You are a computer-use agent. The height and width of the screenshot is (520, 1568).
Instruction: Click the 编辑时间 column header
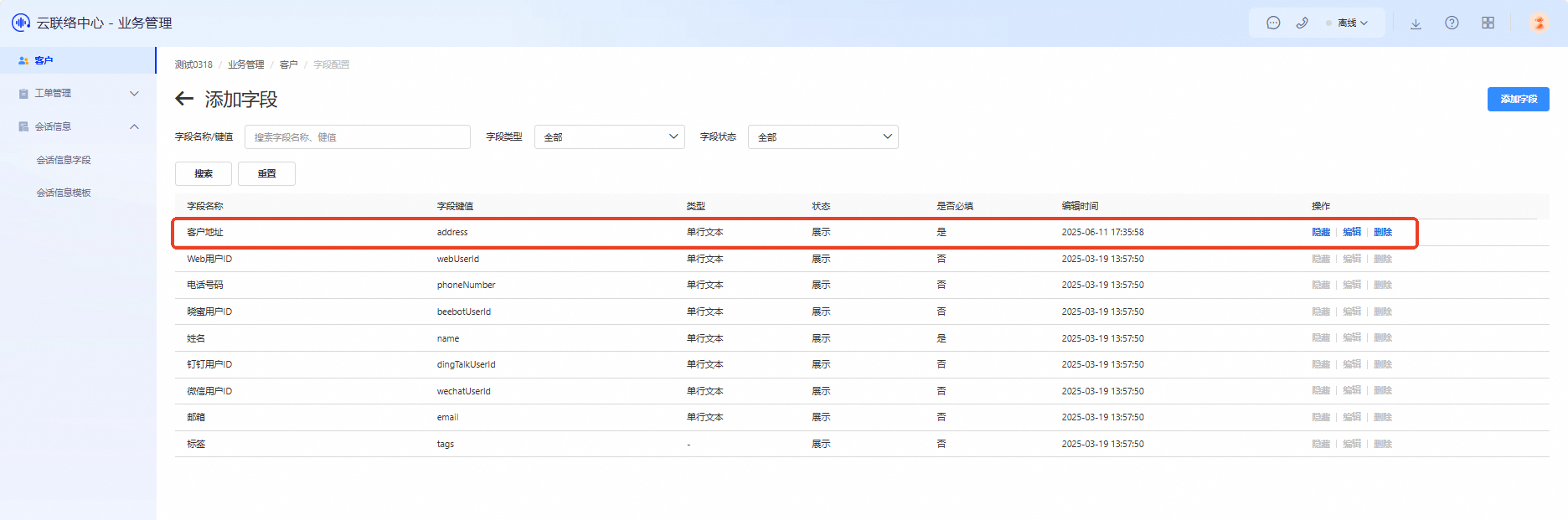click(x=1080, y=206)
